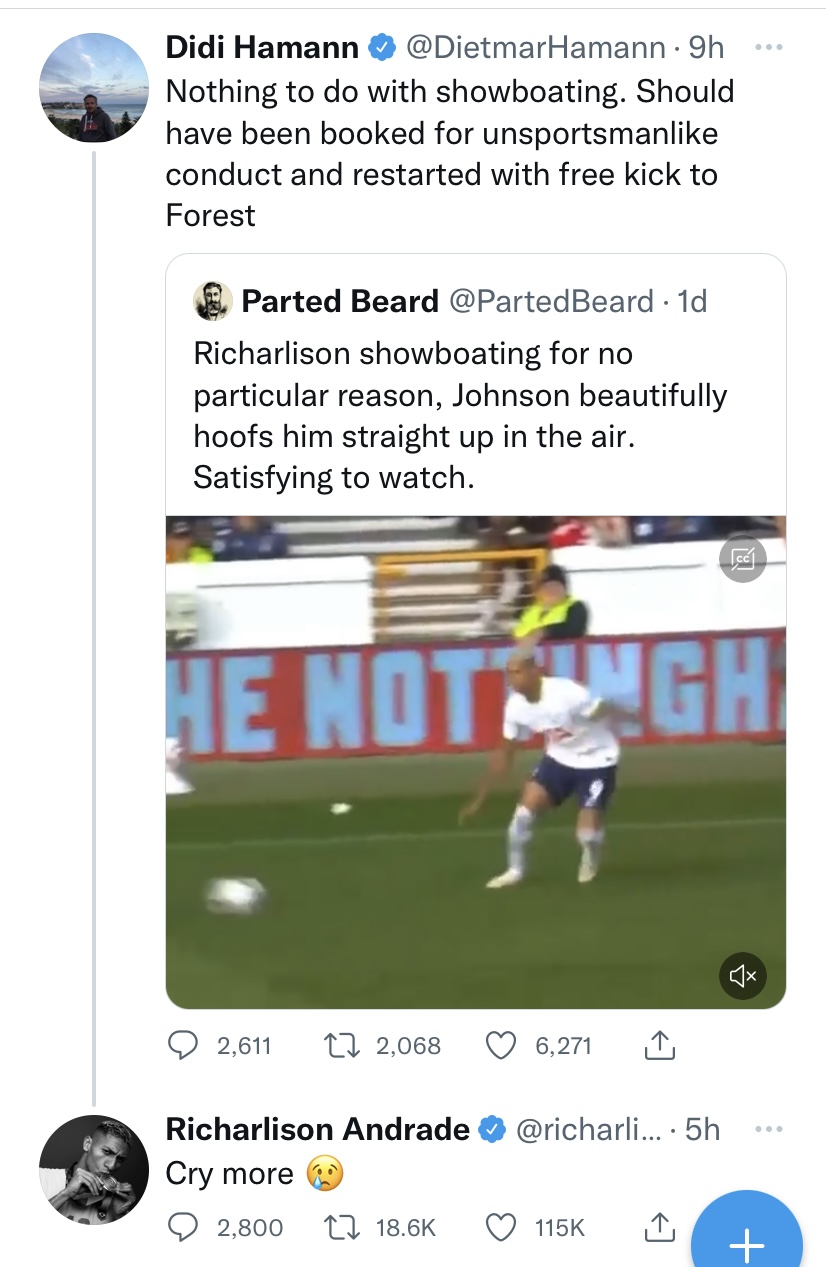Image resolution: width=826 pixels, height=1267 pixels.
Task: Open Parted Beard's profile name
Action: click(x=340, y=301)
